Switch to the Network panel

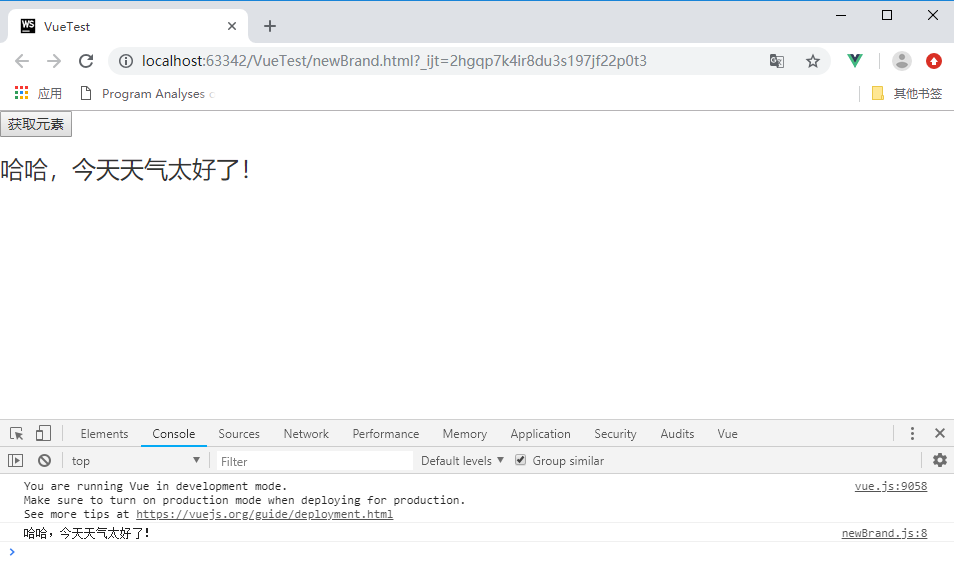306,434
